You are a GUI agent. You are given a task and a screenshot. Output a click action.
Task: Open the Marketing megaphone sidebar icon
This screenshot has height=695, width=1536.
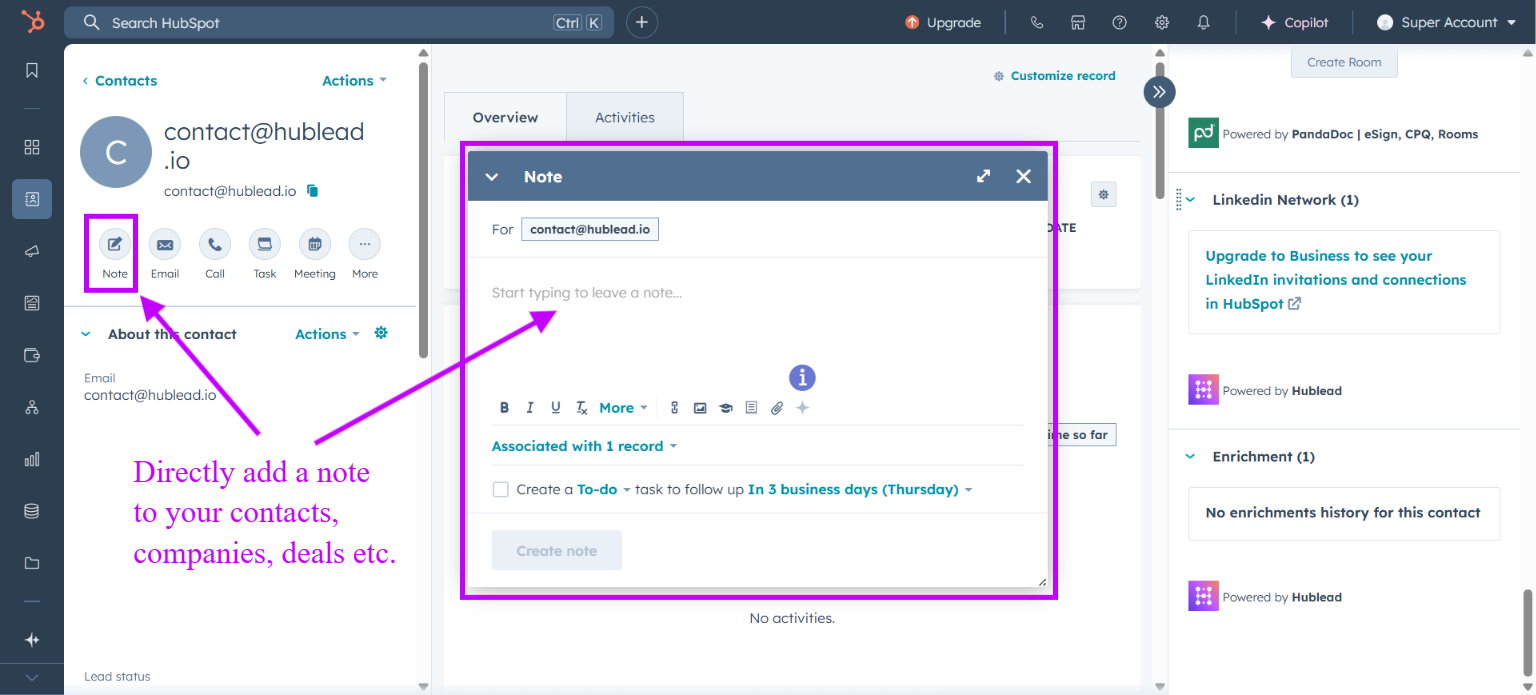point(32,251)
